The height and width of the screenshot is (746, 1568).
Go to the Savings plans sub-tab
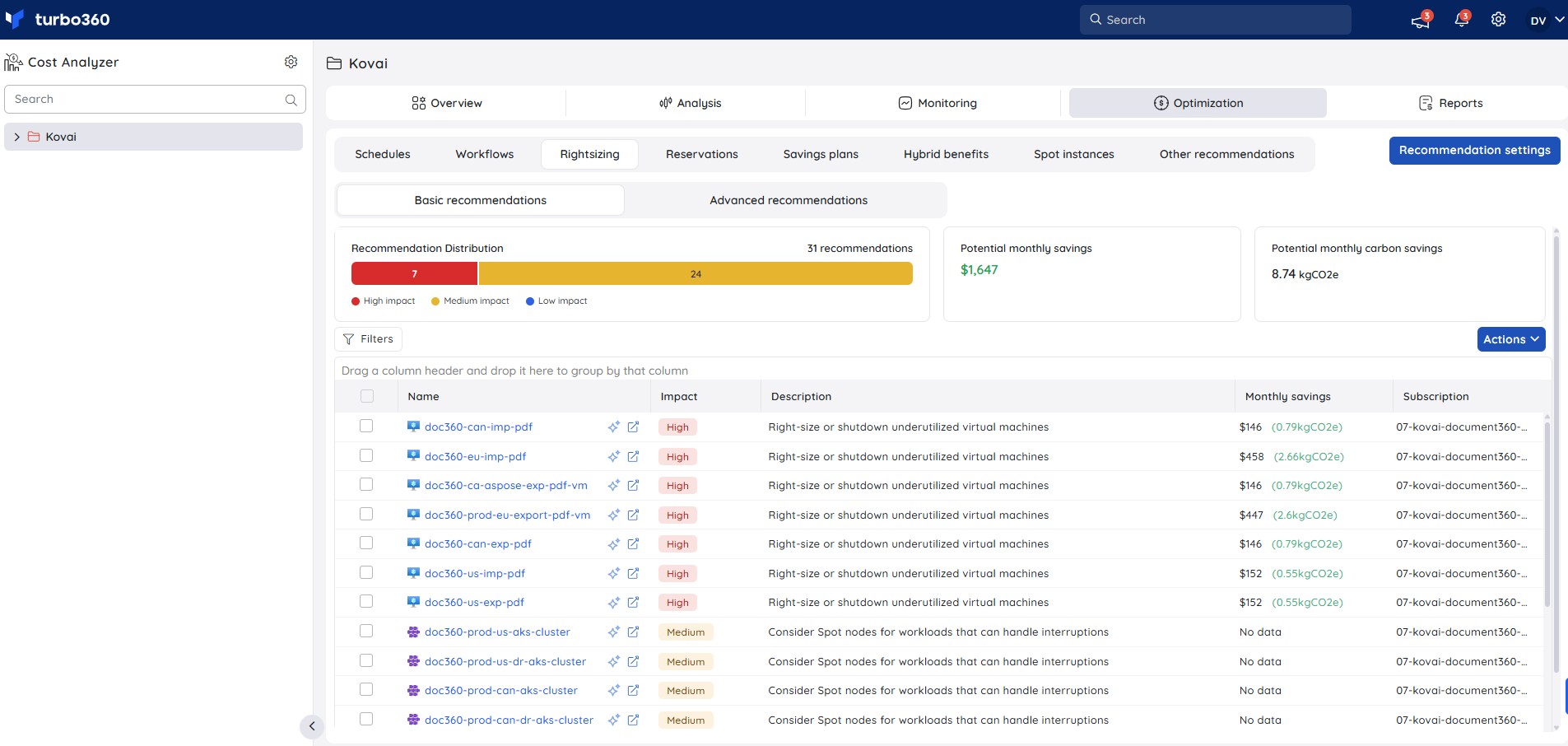pos(821,154)
